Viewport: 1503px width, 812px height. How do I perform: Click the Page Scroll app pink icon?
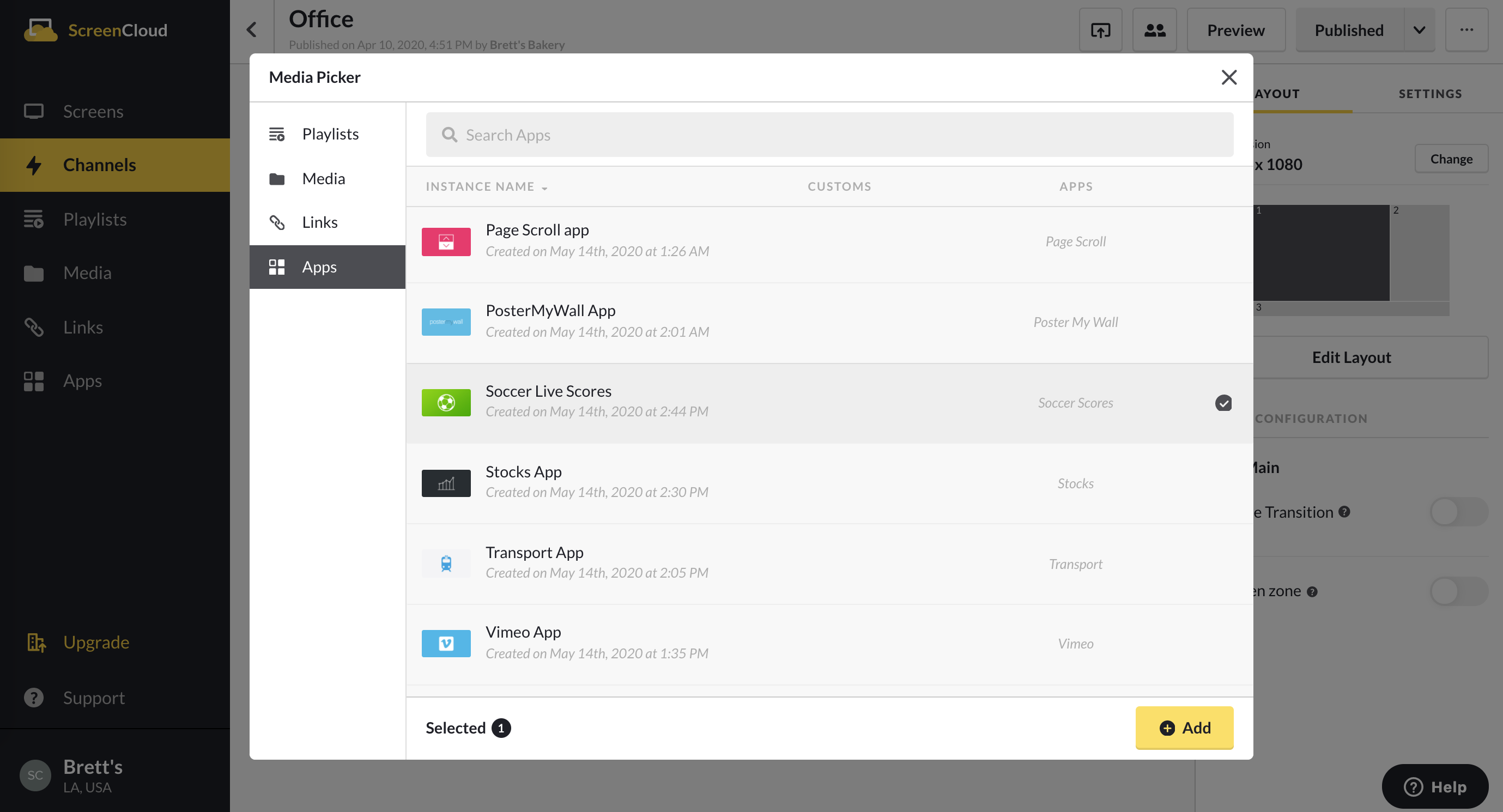[x=446, y=241]
